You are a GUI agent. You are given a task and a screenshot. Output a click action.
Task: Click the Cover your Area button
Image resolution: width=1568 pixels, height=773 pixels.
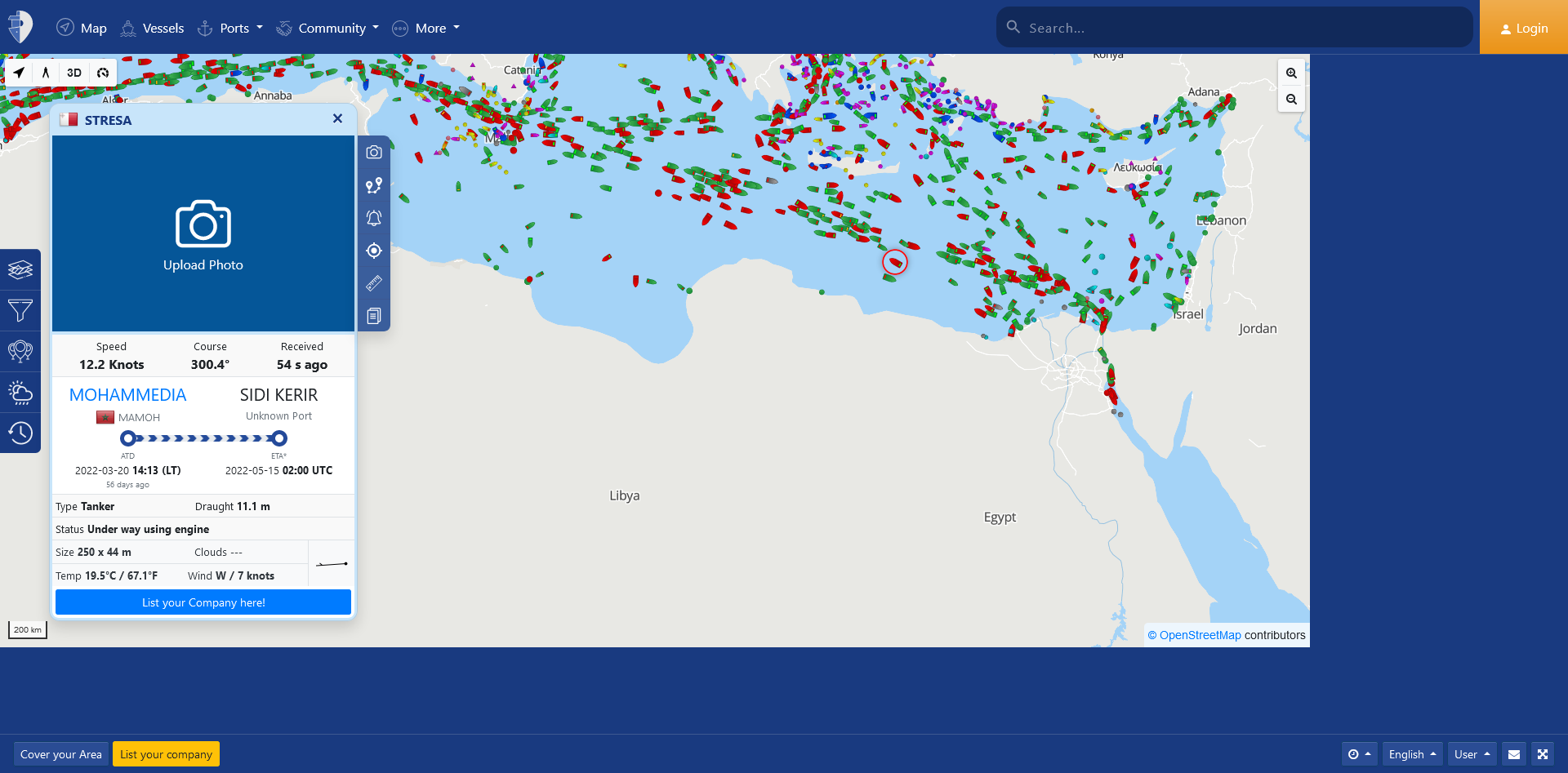61,754
